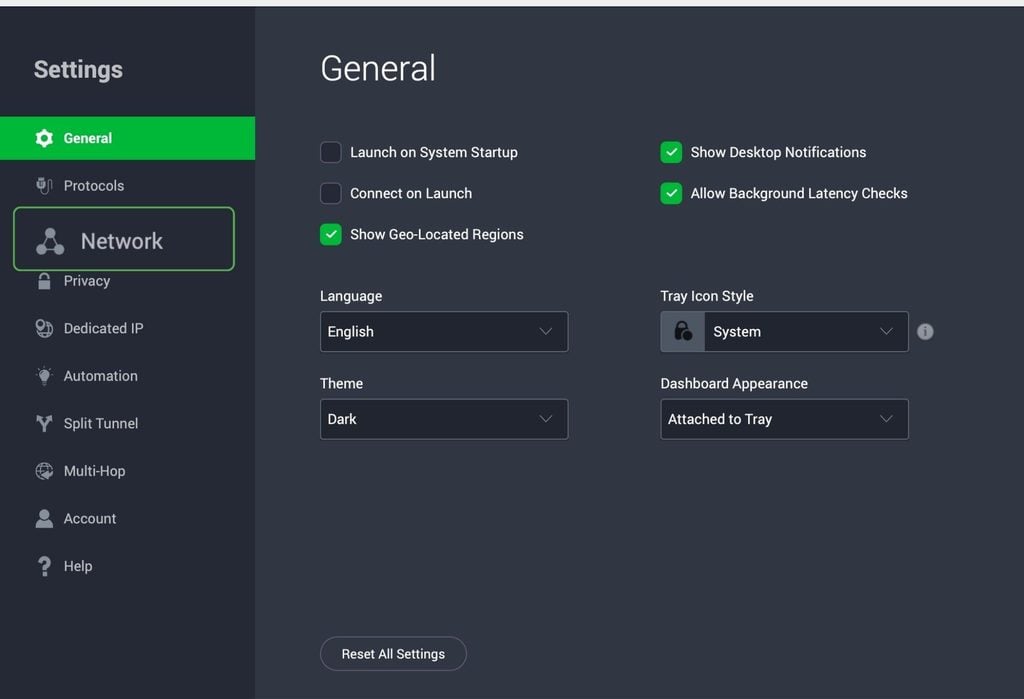
Task: Open the Dedicated IP tab
Action: (127, 328)
